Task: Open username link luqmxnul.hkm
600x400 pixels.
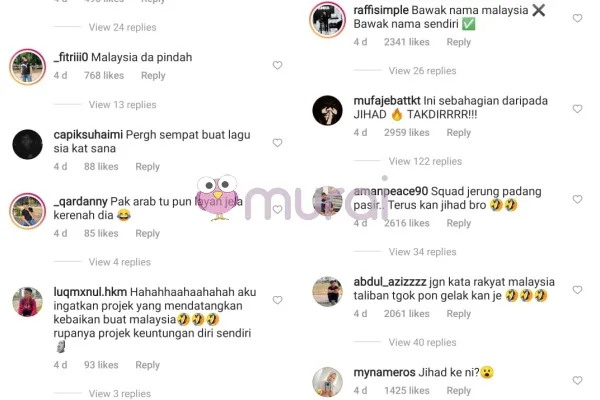Action: pos(90,292)
